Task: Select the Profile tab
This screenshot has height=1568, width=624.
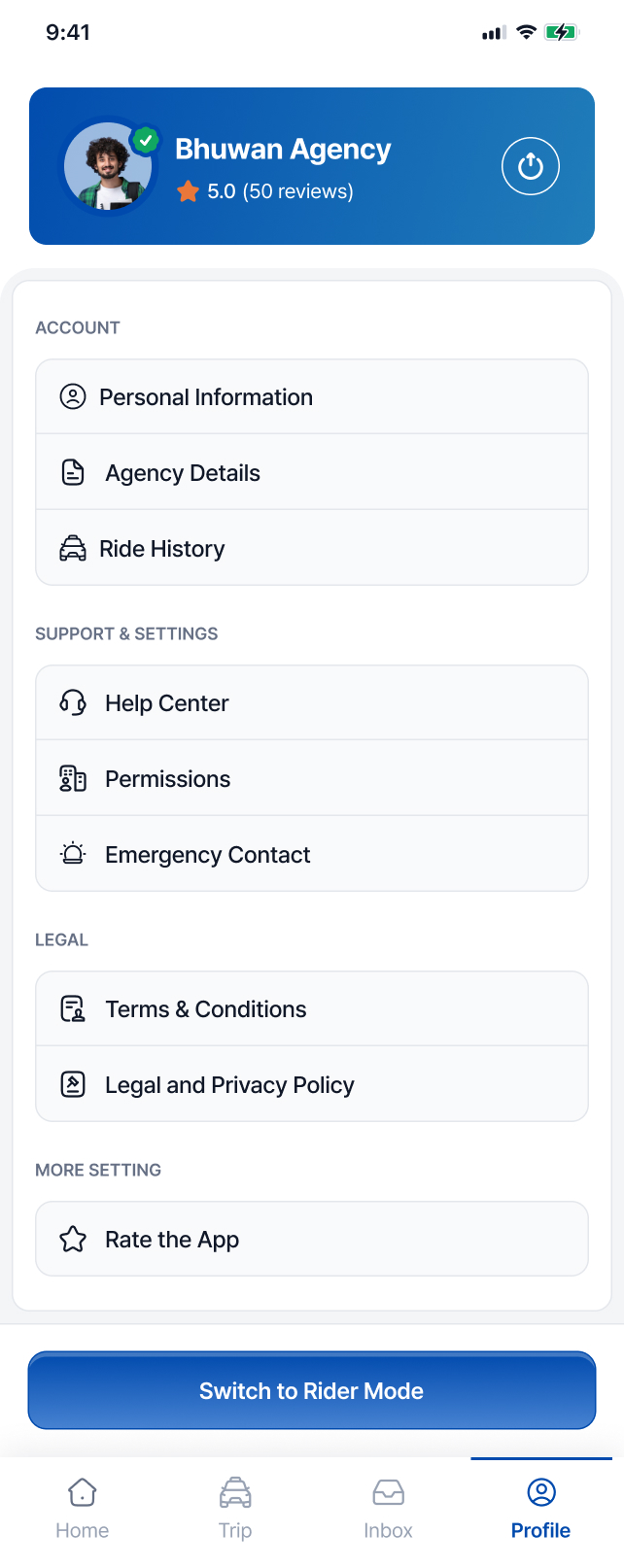Action: pos(540,1509)
